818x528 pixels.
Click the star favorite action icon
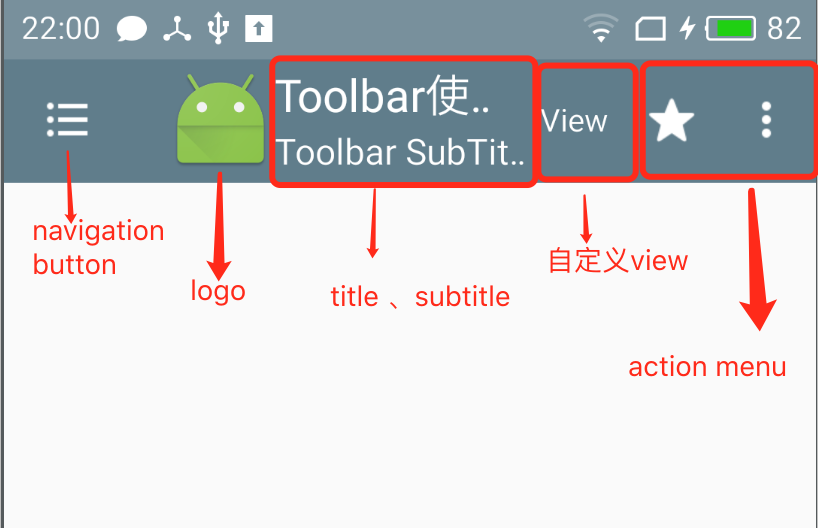671,121
